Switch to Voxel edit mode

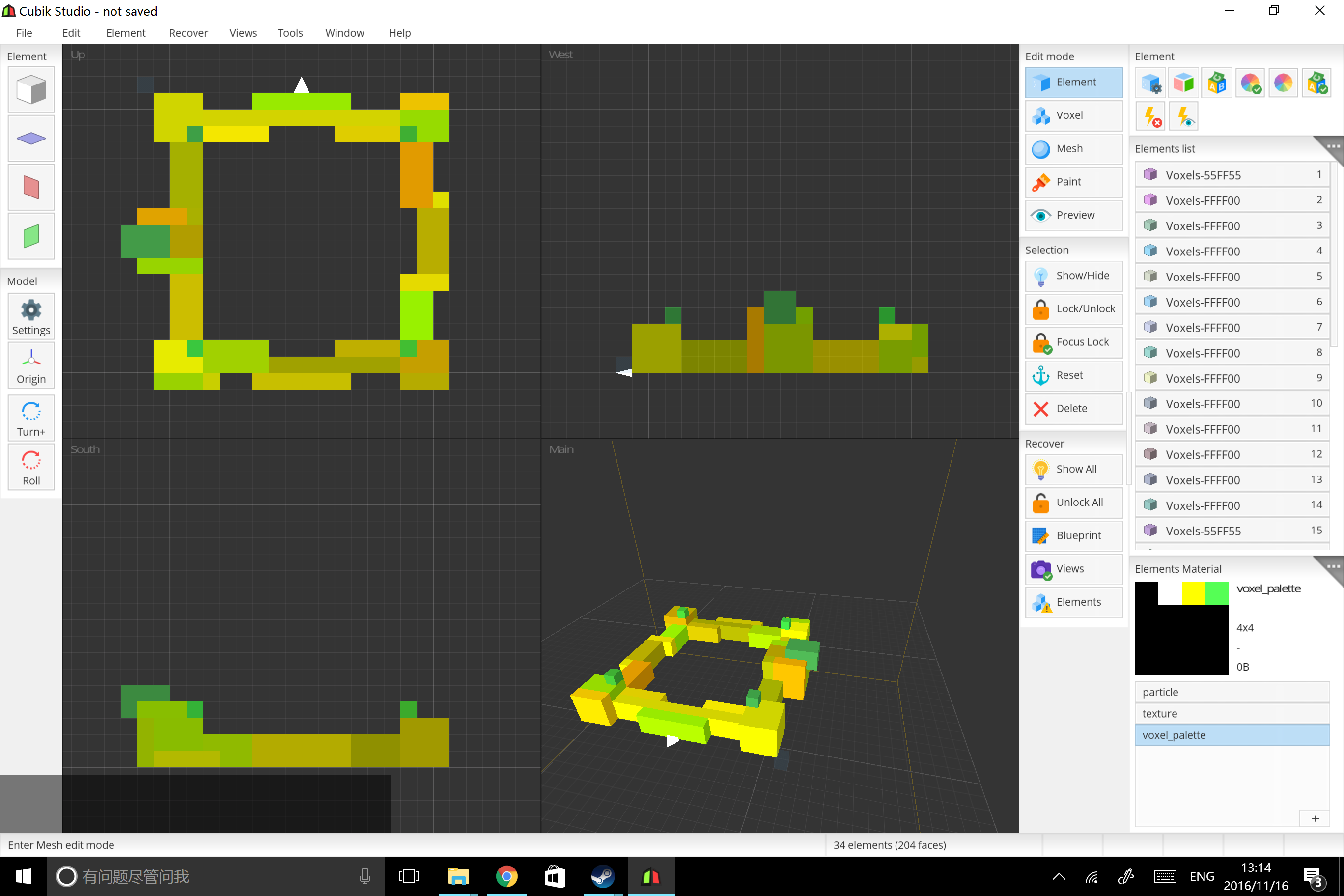1073,115
